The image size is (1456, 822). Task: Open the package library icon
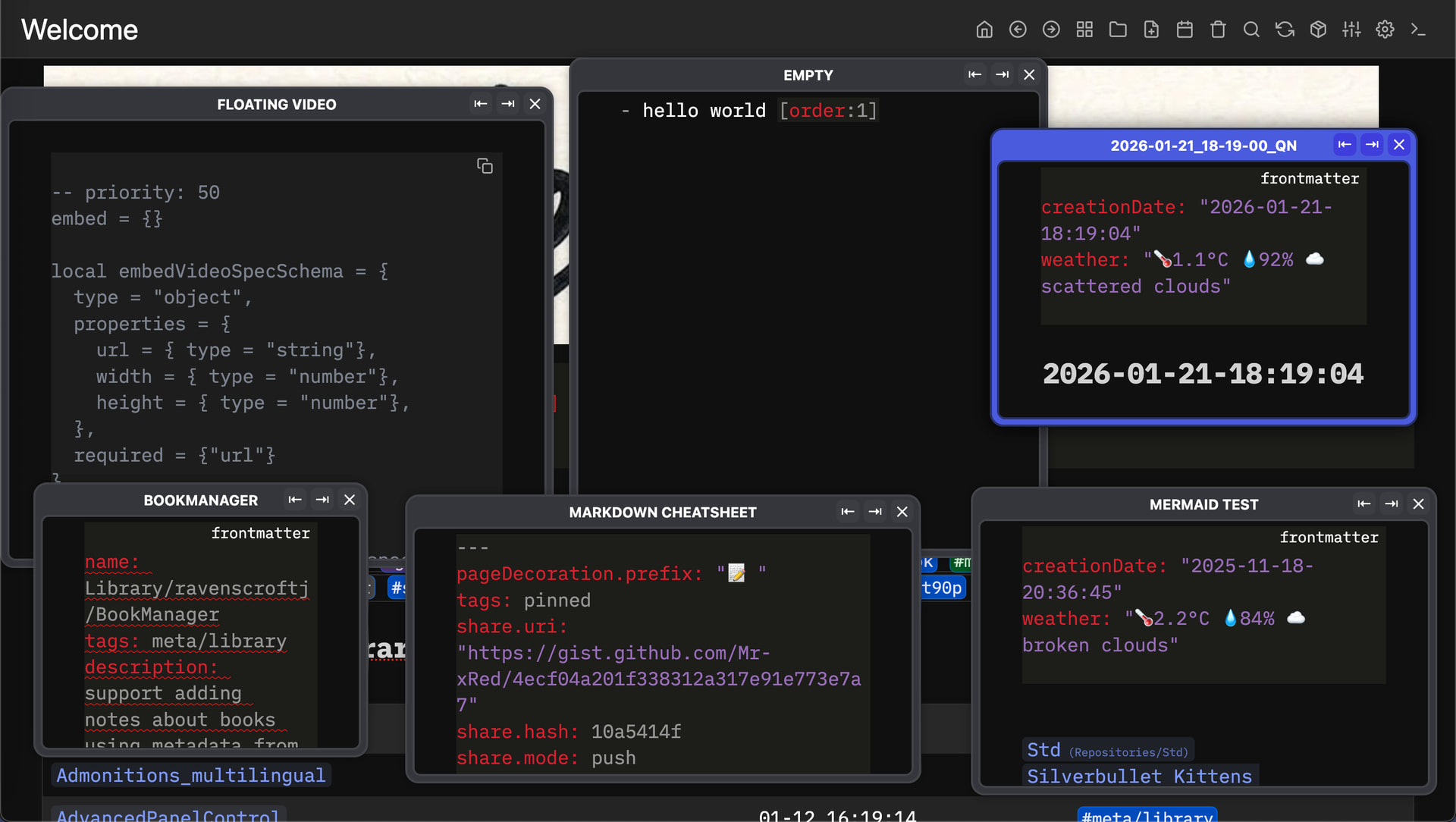[1318, 30]
